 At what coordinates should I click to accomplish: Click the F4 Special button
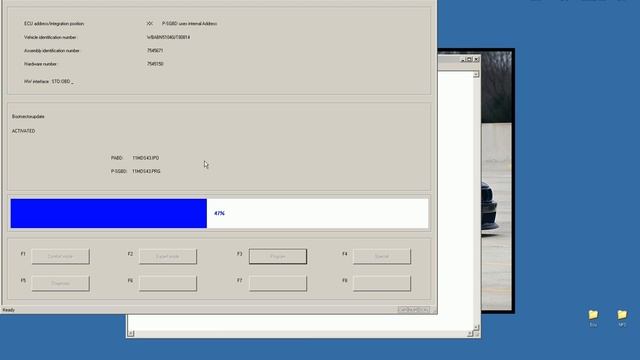click(x=382, y=256)
